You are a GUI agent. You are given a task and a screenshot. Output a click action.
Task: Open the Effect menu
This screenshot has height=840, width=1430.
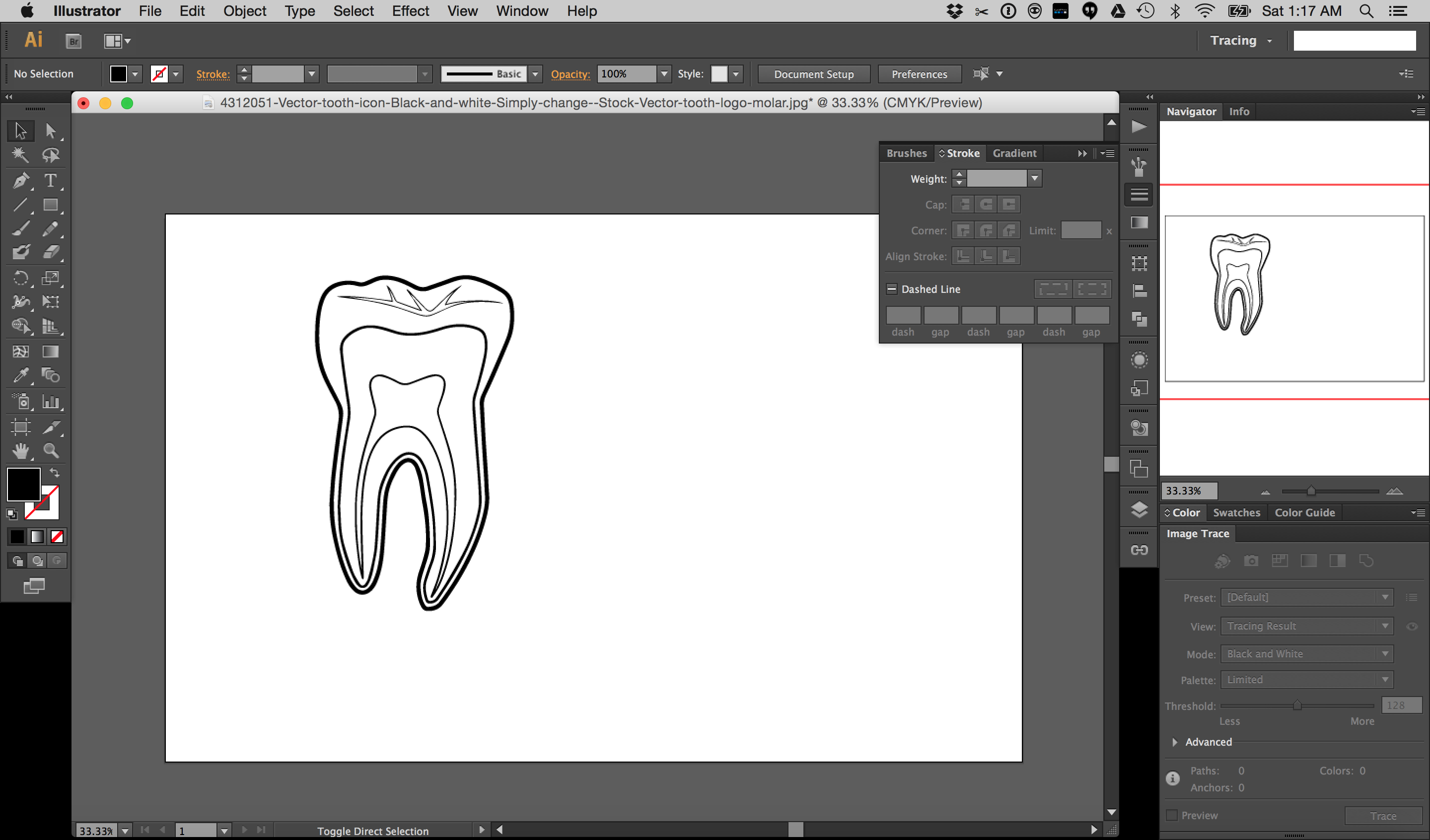coord(411,11)
